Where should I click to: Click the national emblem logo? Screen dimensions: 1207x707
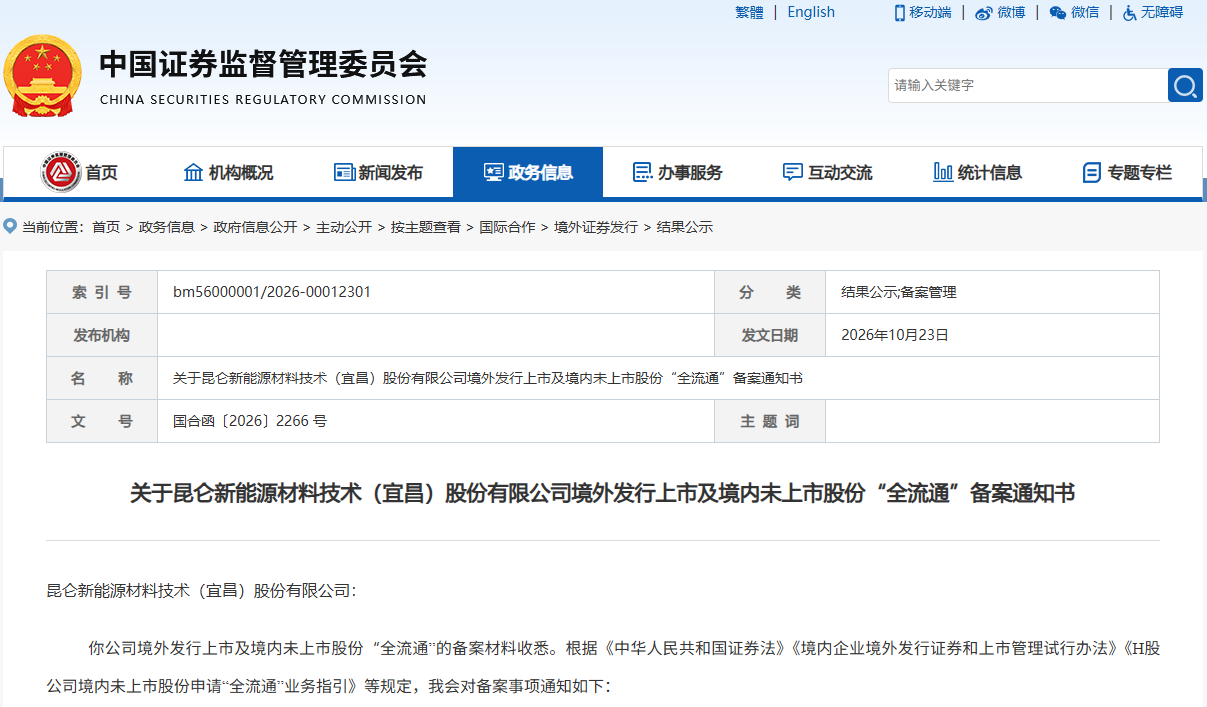42,75
